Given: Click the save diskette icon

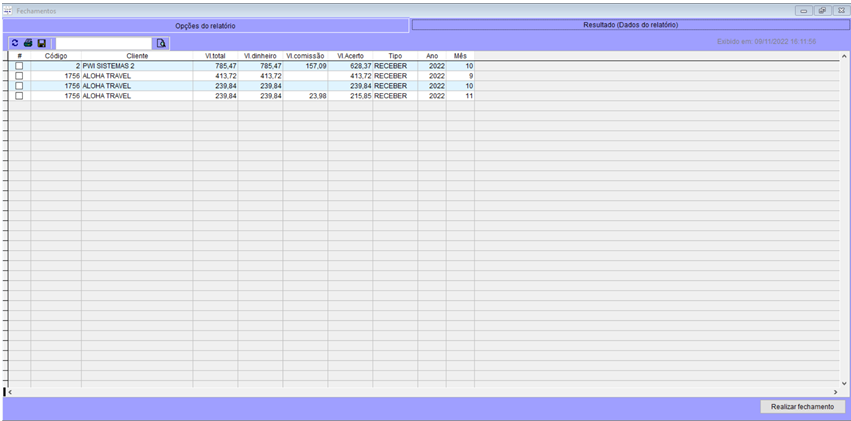Looking at the screenshot, I should coord(42,43).
